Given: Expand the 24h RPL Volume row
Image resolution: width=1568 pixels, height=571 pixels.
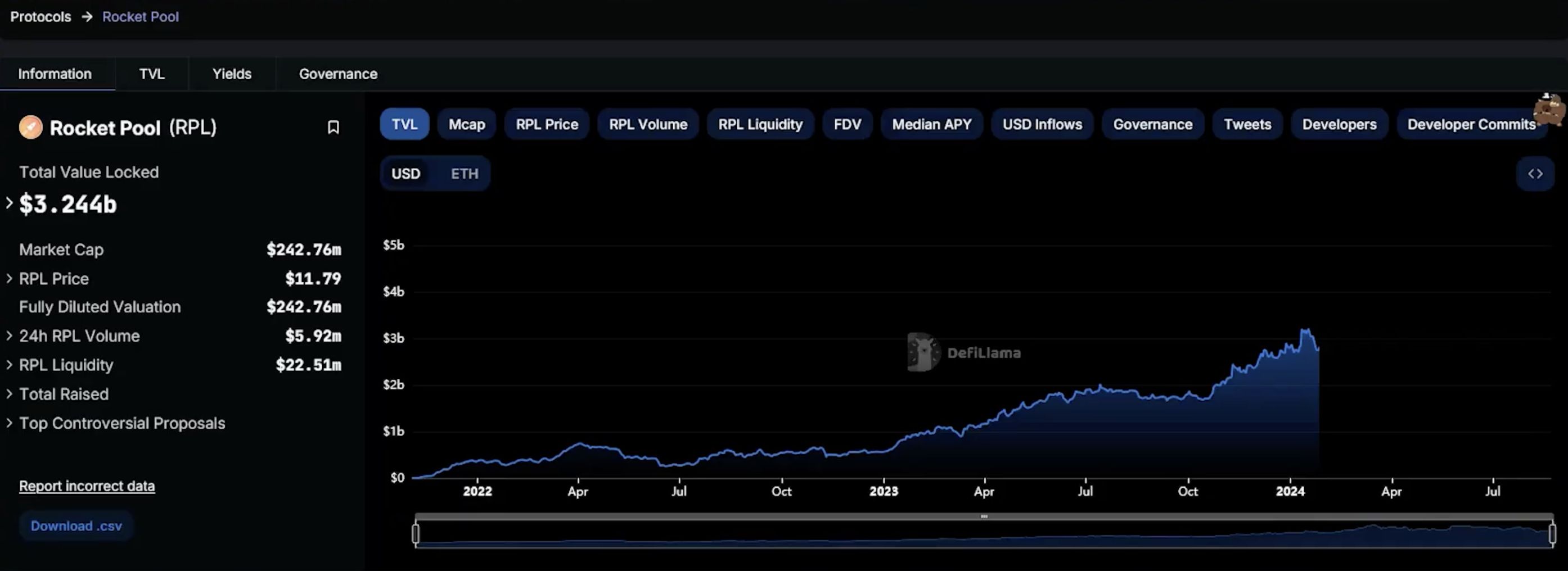Looking at the screenshot, I should (9, 336).
